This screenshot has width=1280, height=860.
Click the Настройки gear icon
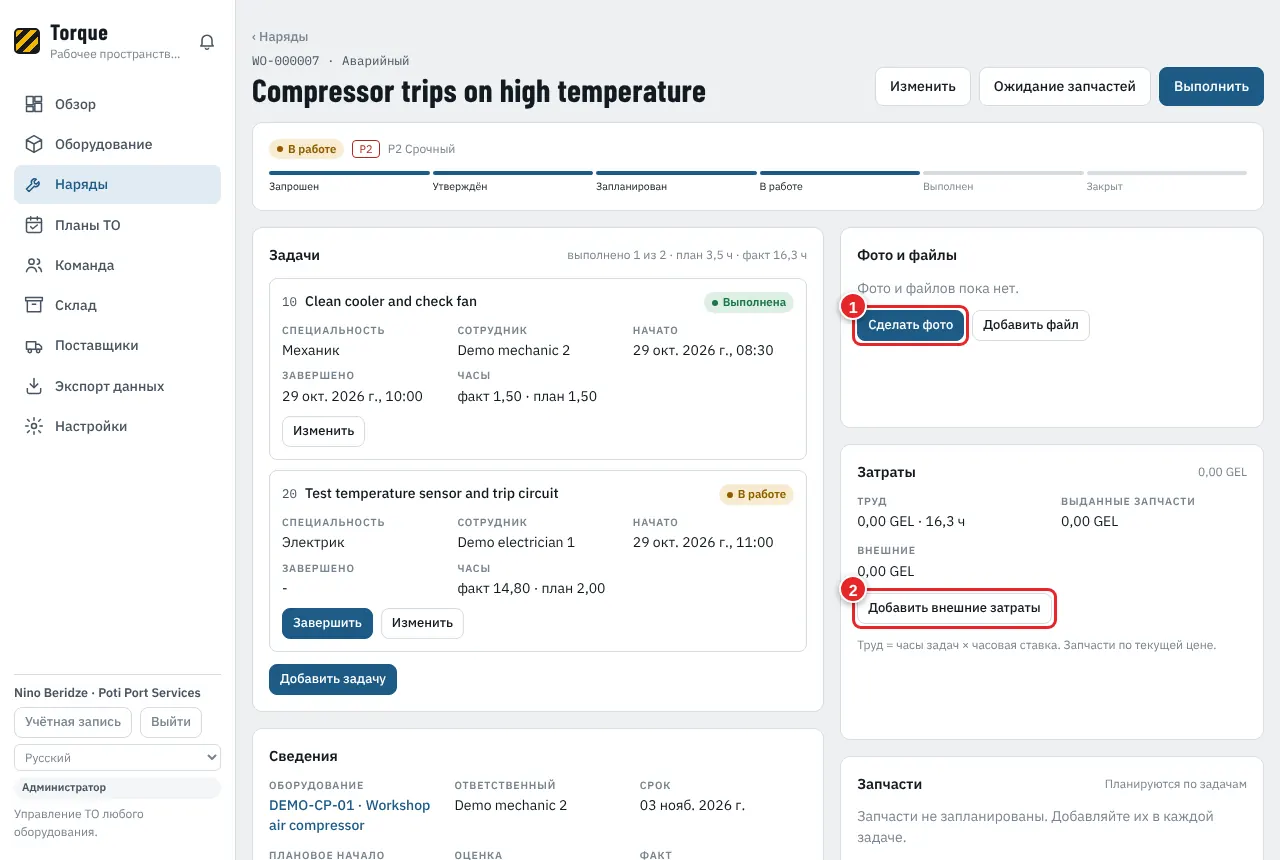pos(34,426)
